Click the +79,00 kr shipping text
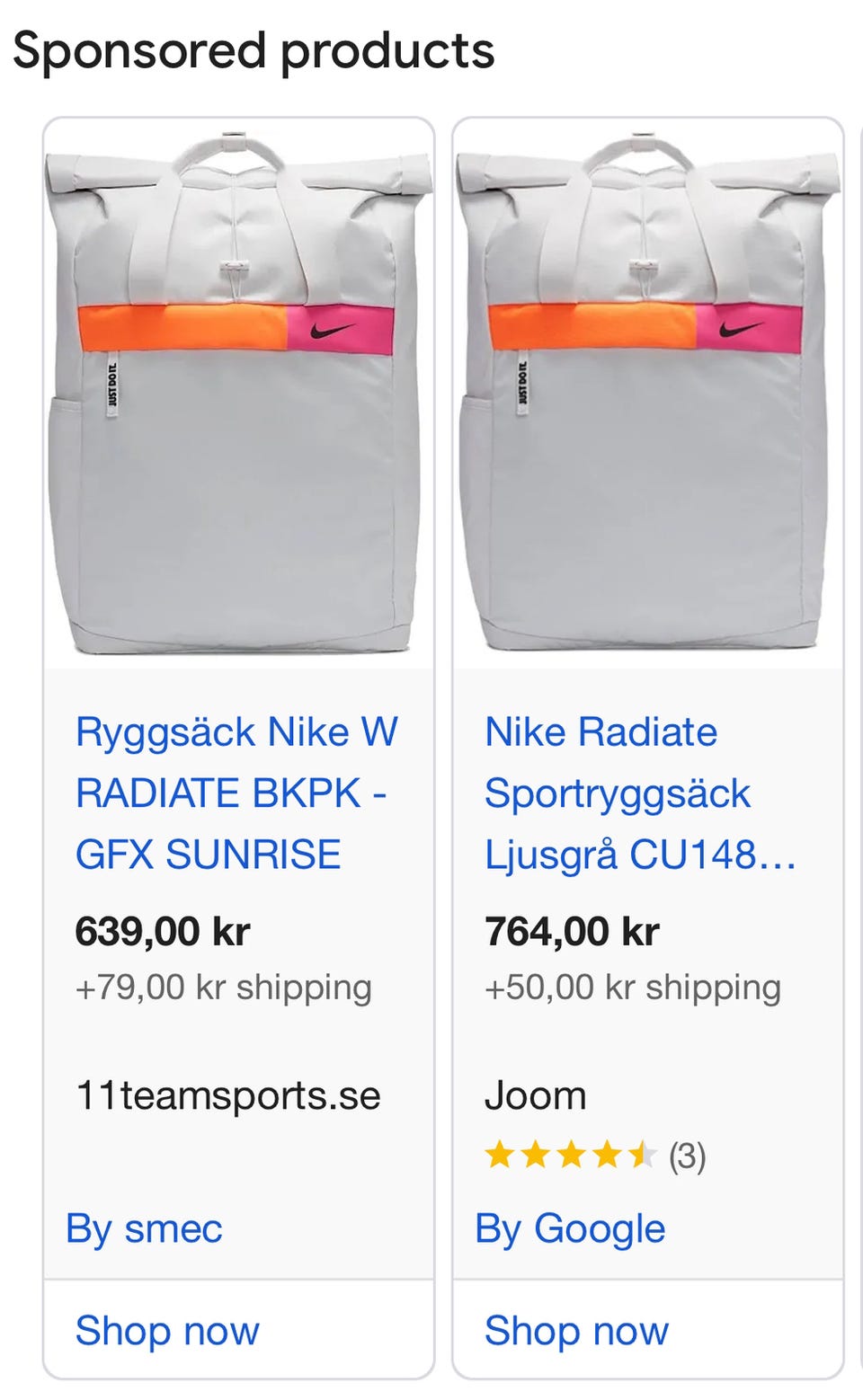The height and width of the screenshot is (1400, 863). (224, 987)
